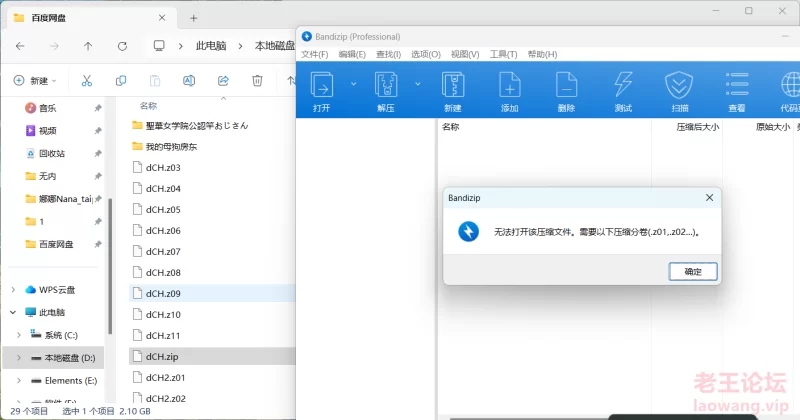Open Bandizip 文件(F) menu
Image resolution: width=800 pixels, height=420 pixels.
(314, 54)
